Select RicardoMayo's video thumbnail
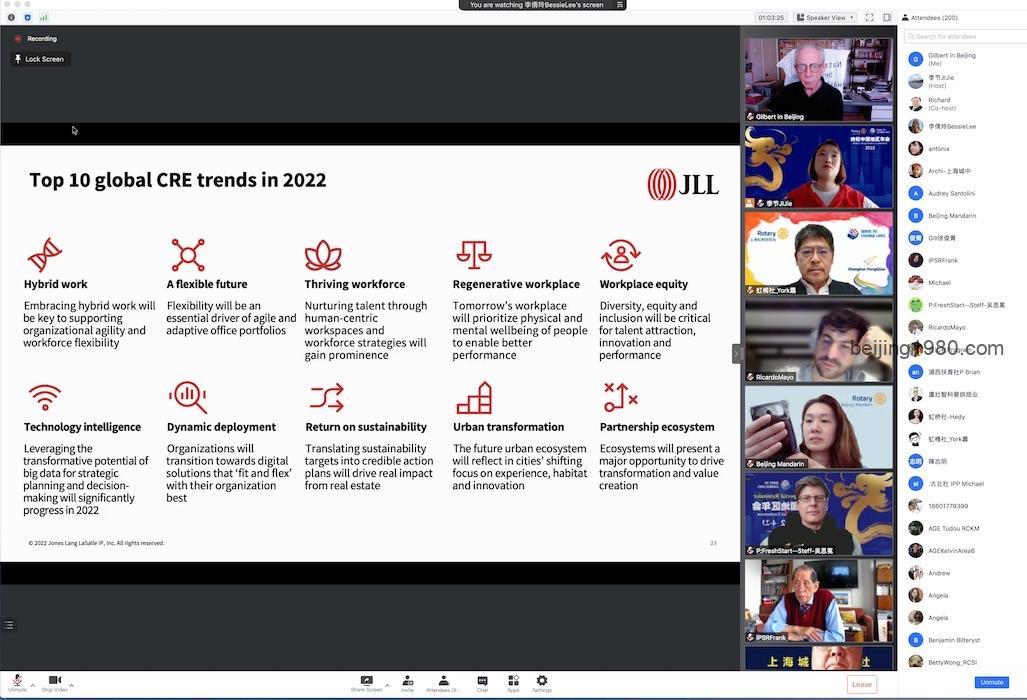The height and width of the screenshot is (700, 1027). pos(819,341)
